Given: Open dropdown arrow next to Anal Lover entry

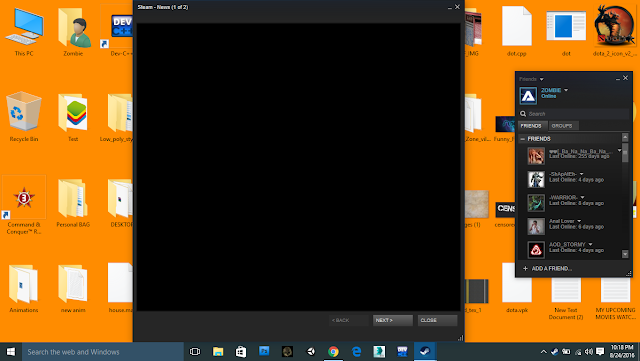Looking at the screenshot, I should (579, 221).
